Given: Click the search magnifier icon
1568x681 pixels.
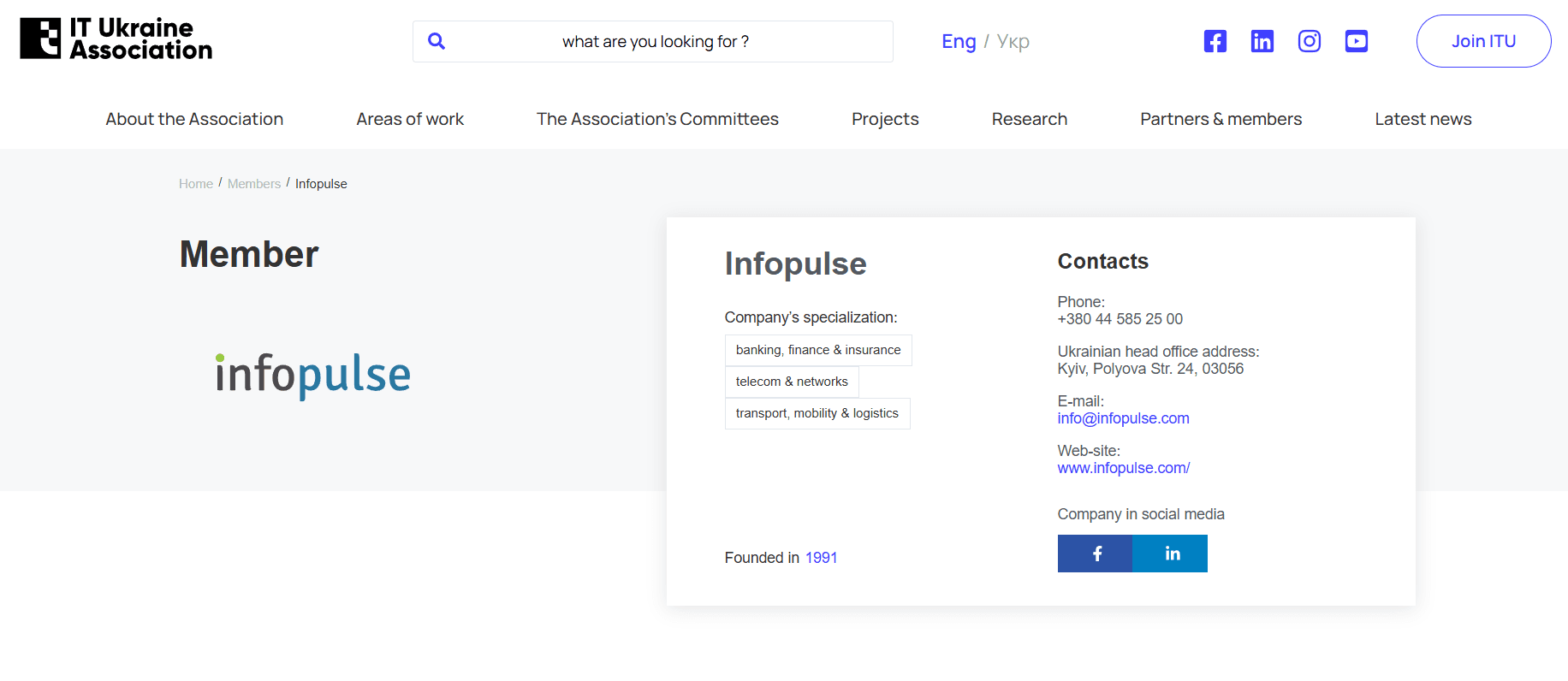Looking at the screenshot, I should (x=437, y=41).
